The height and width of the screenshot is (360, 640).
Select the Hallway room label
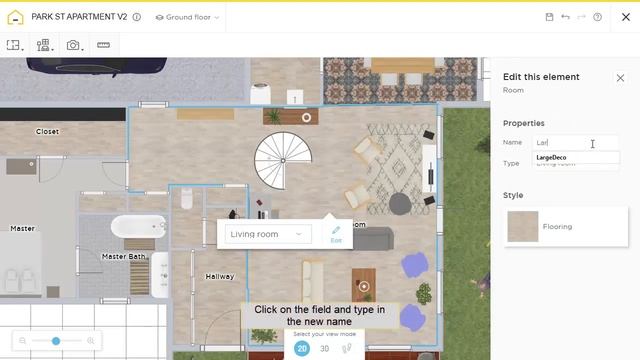pyautogui.click(x=220, y=276)
